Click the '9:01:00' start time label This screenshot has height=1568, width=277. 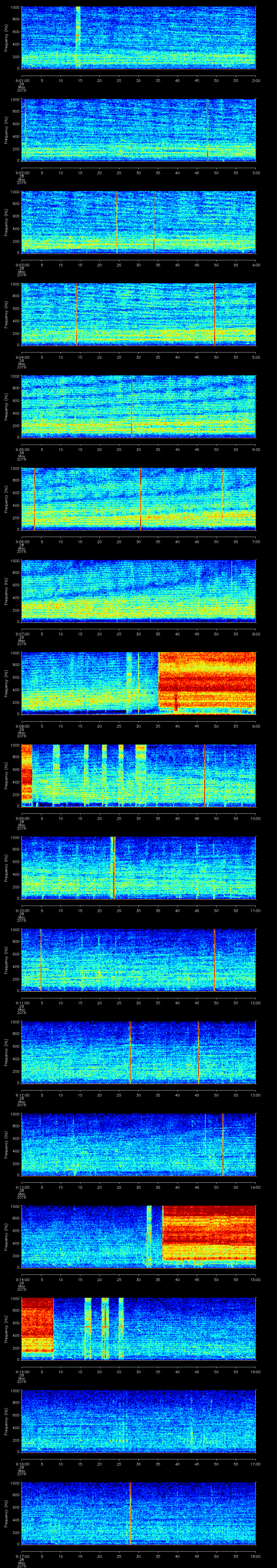pyautogui.click(x=22, y=80)
